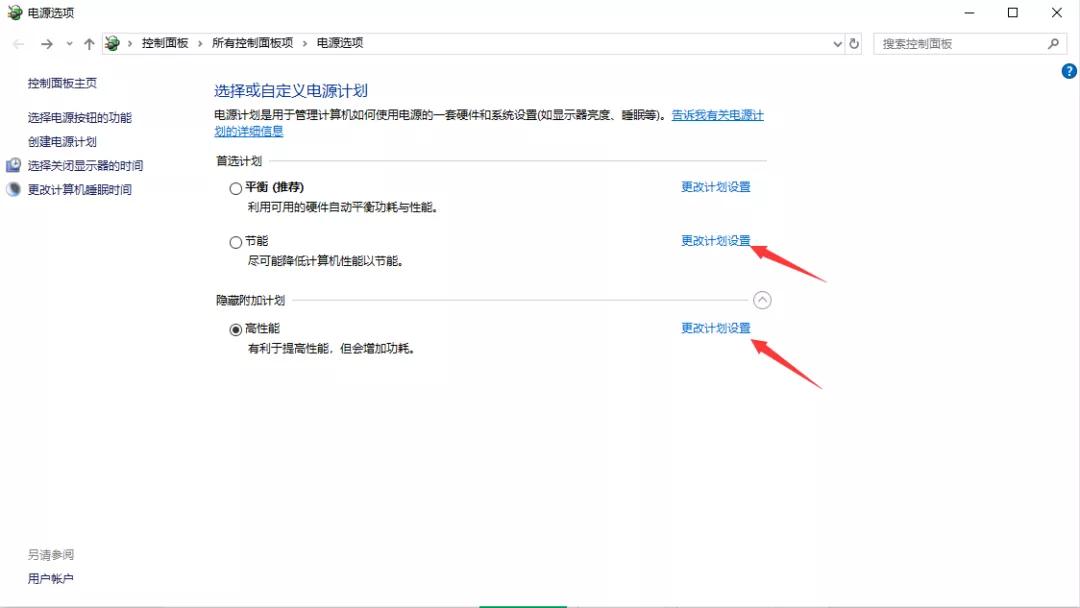Screen dimensions: 1080x608
Task: Open the address bar dropdown arrow
Action: tap(838, 43)
